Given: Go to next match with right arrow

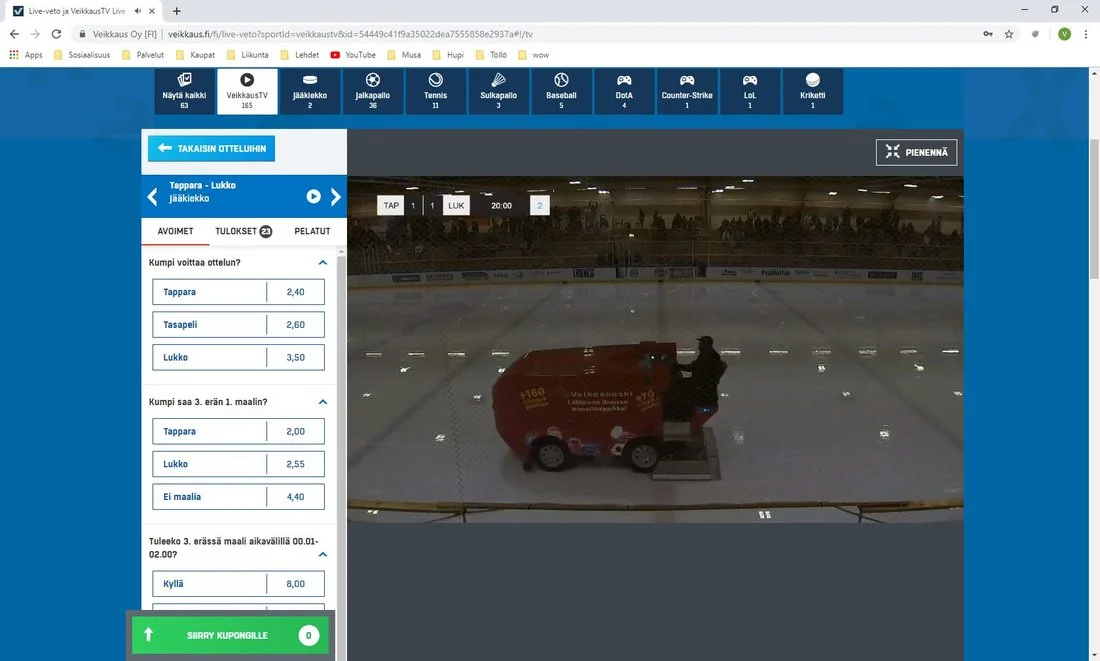Looking at the screenshot, I should tap(336, 197).
